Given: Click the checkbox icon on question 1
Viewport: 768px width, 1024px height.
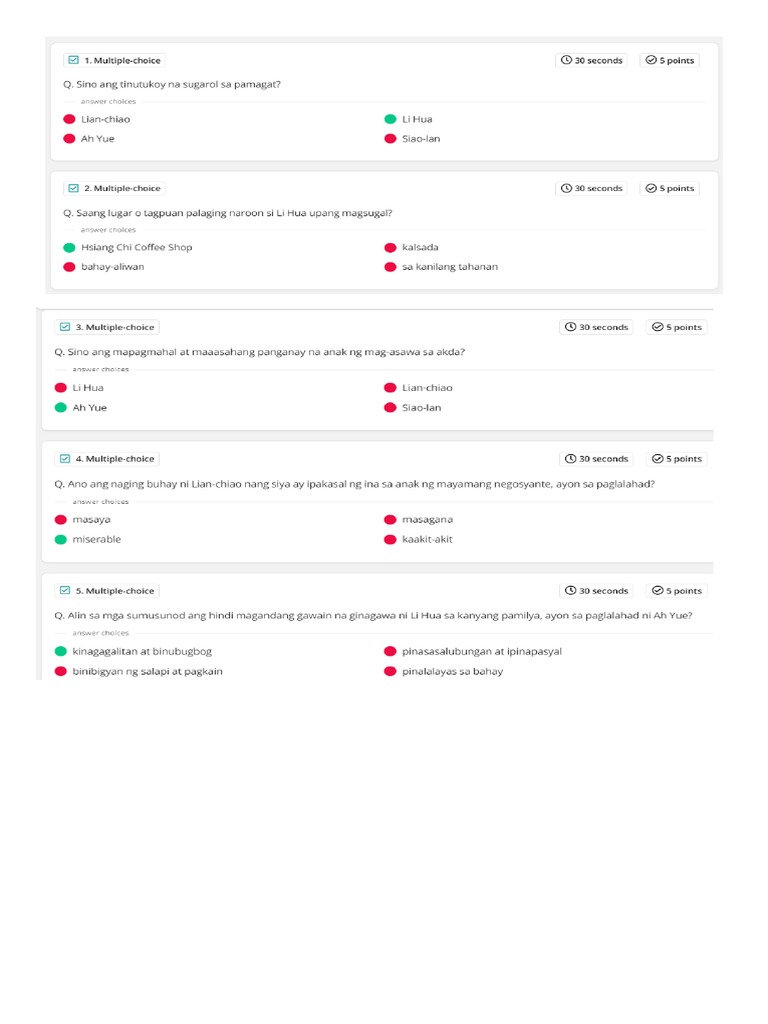Looking at the screenshot, I should [73, 60].
